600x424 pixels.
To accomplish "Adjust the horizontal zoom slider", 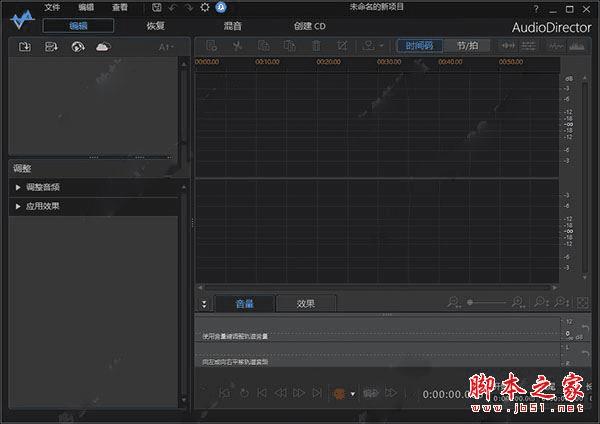I will click(x=486, y=302).
